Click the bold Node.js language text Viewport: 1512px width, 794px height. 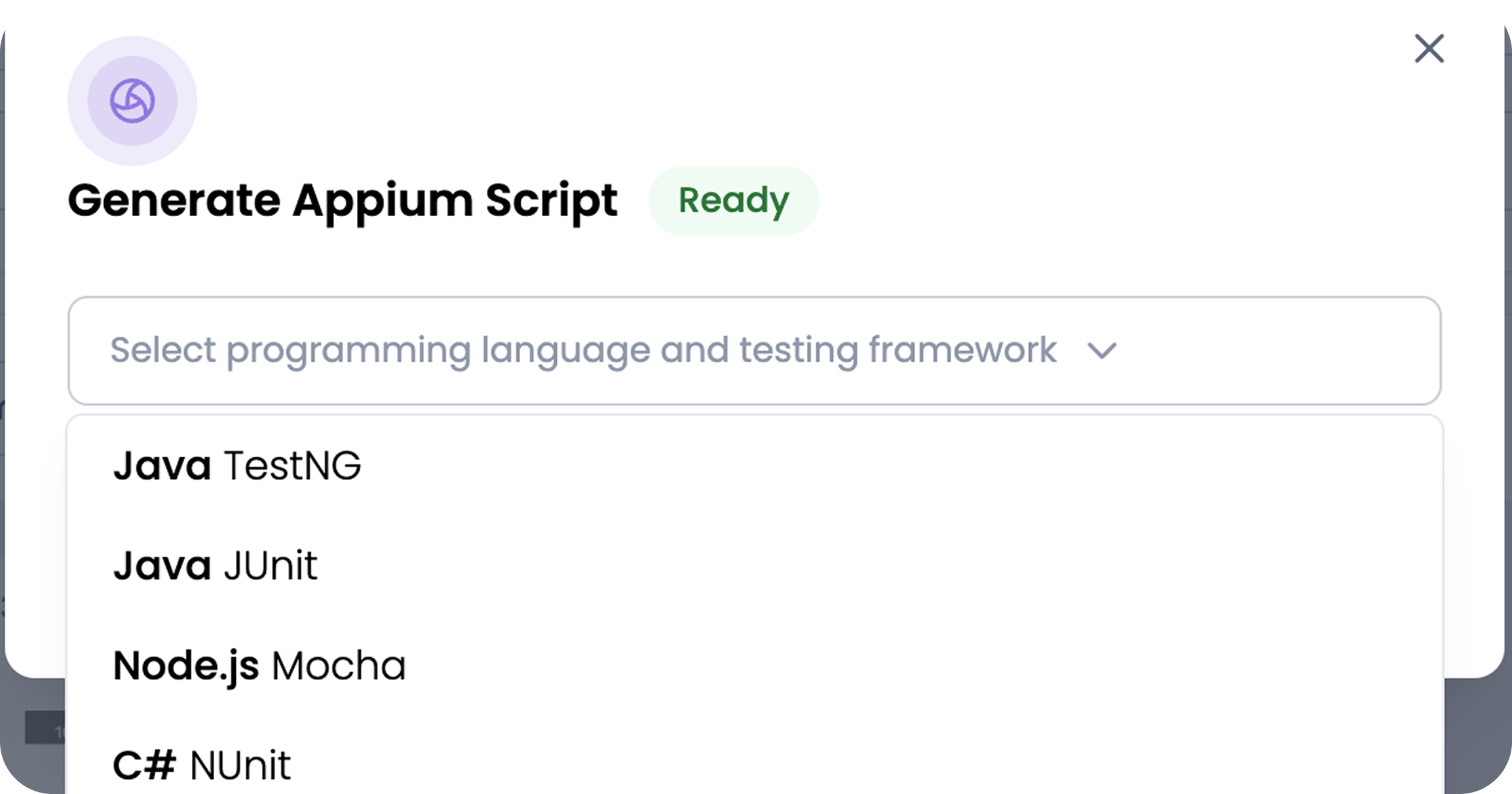click(x=186, y=666)
